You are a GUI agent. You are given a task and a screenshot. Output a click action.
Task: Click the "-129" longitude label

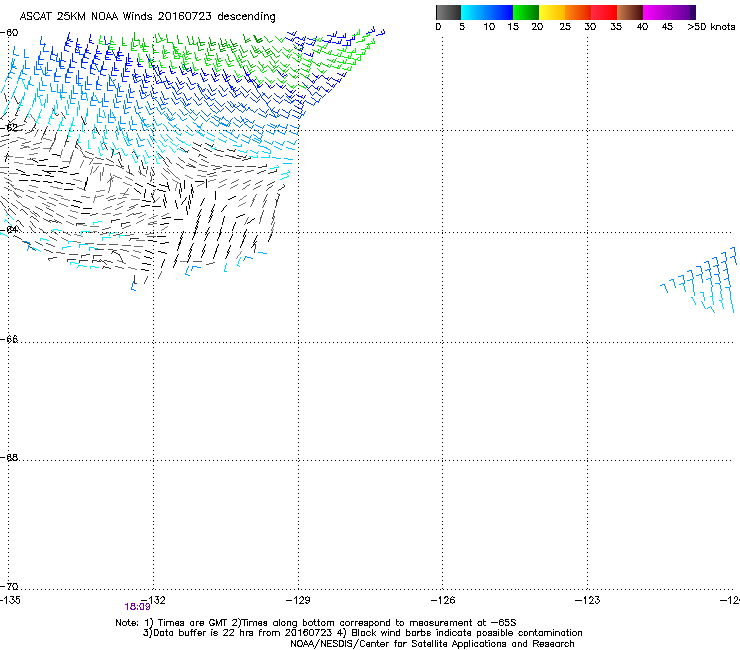298,600
